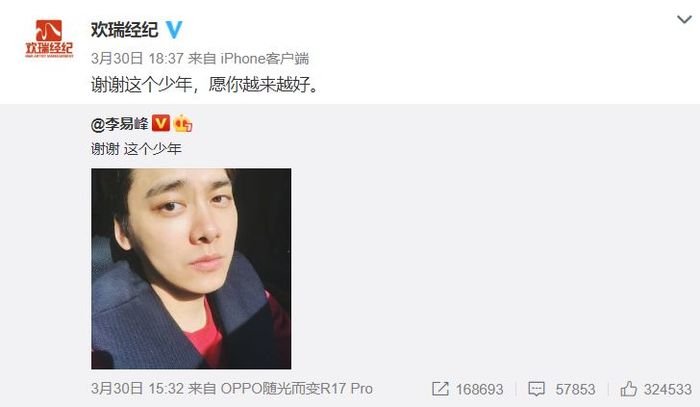Open the 欢瑞经纪 account name
The image size is (700, 407).
(x=125, y=30)
